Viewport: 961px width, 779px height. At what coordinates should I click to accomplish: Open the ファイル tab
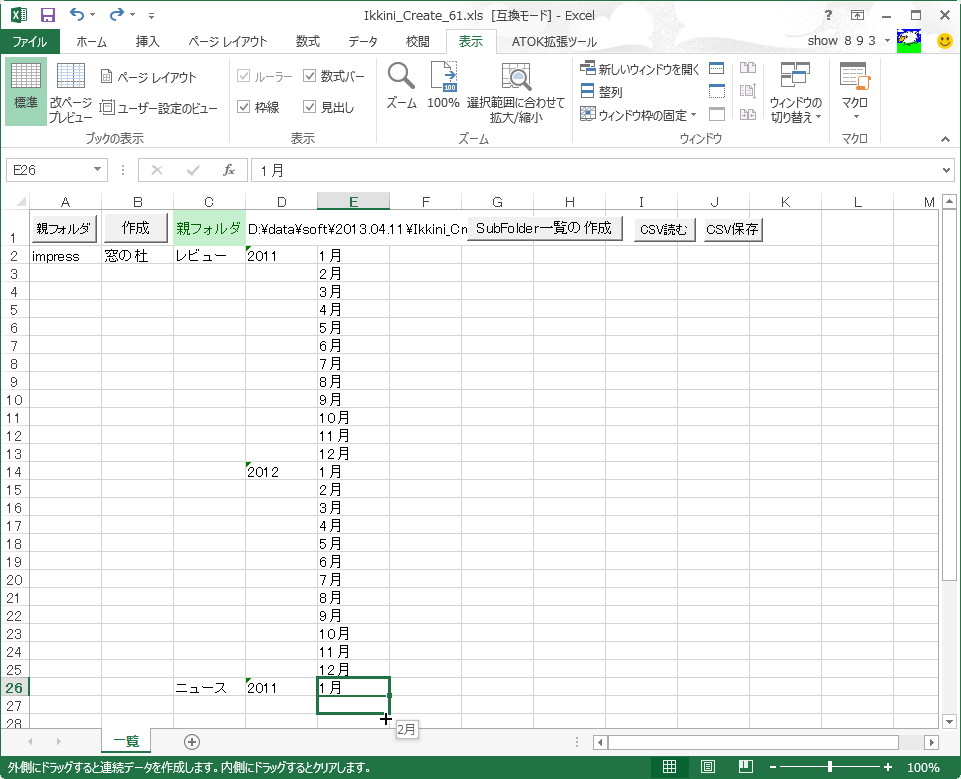tap(30, 41)
